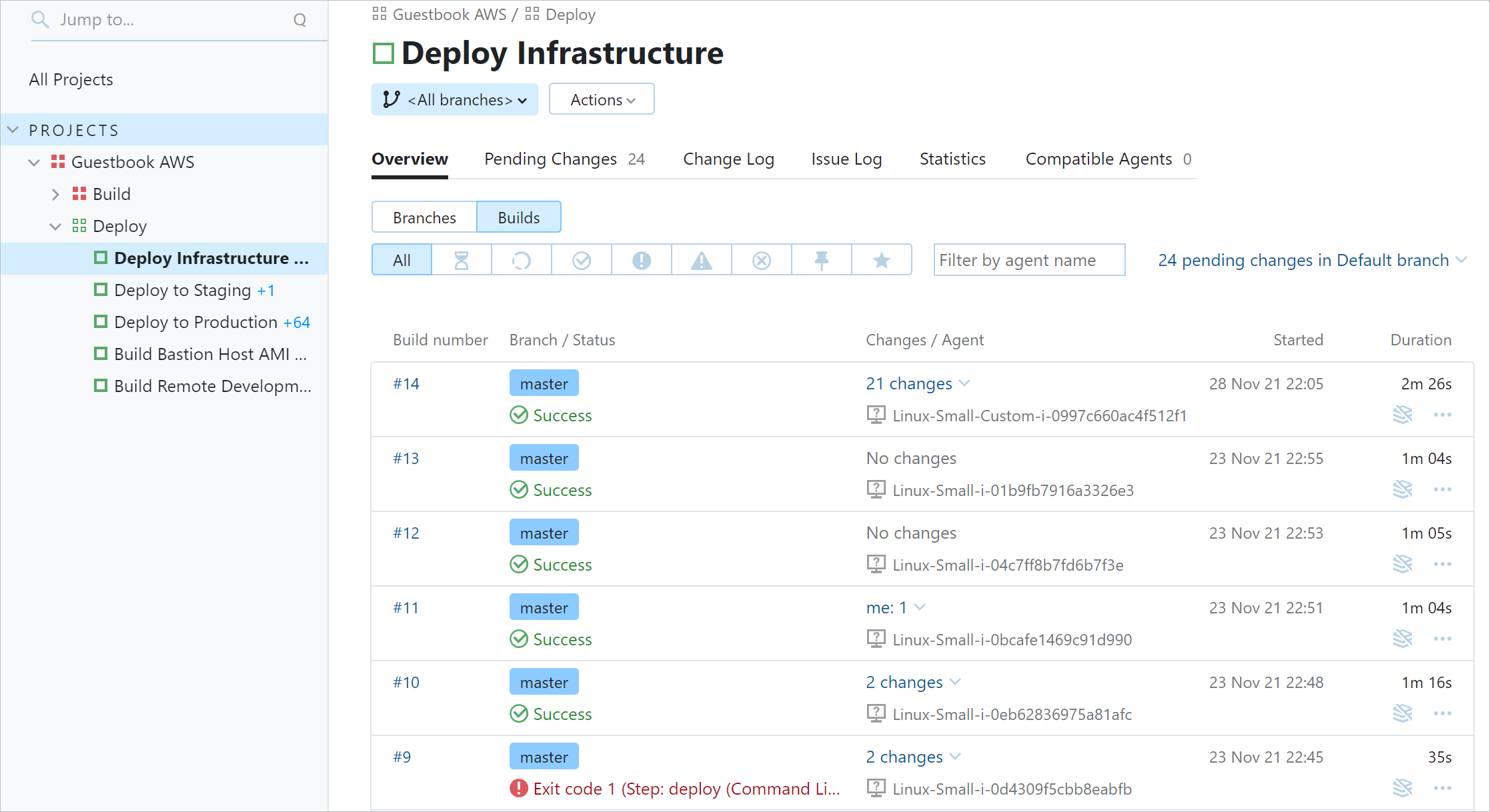Show canceled builds using crossed-circle icon

point(761,259)
